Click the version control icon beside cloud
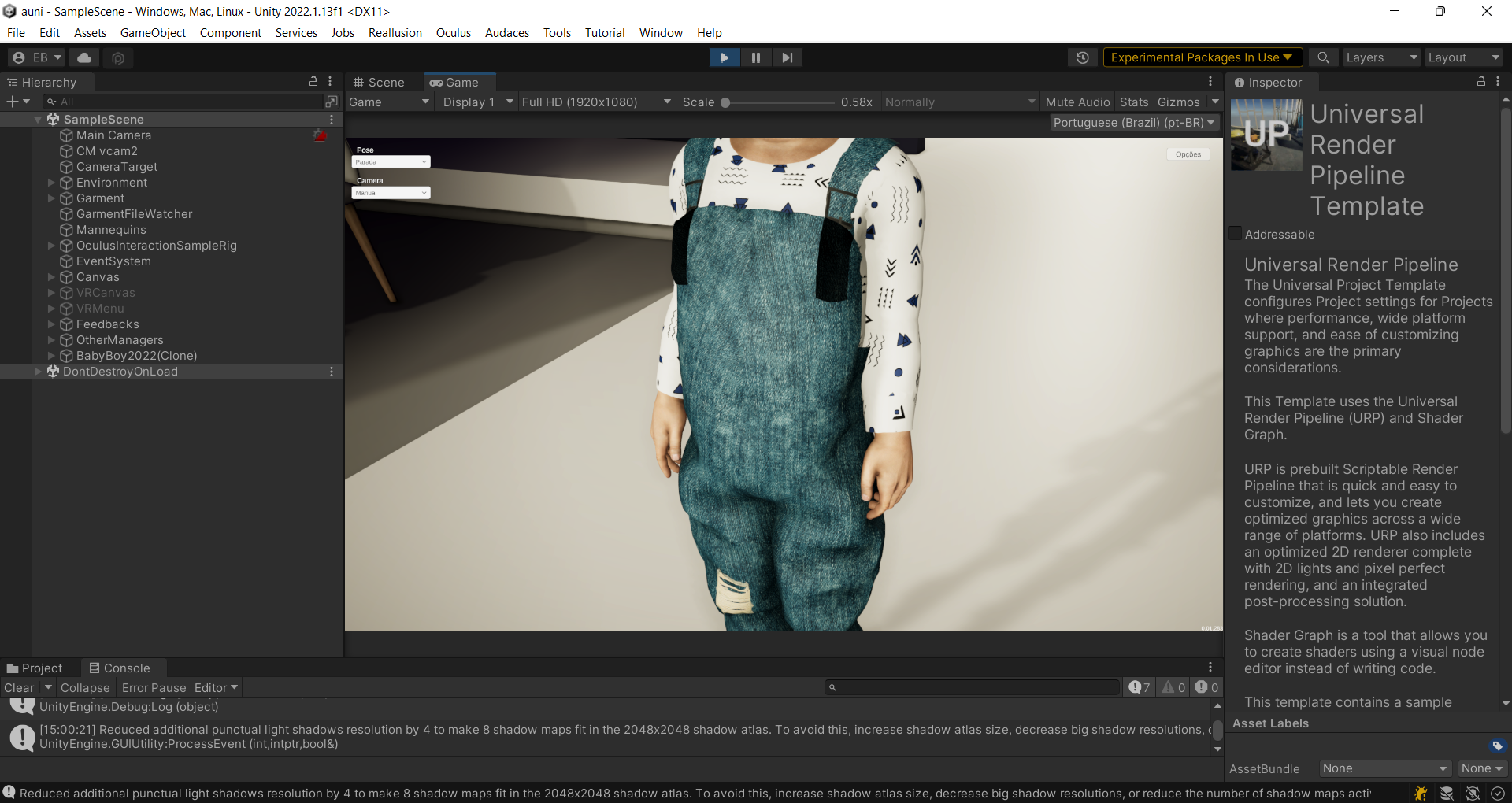This screenshot has width=1512, height=803. pos(118,57)
